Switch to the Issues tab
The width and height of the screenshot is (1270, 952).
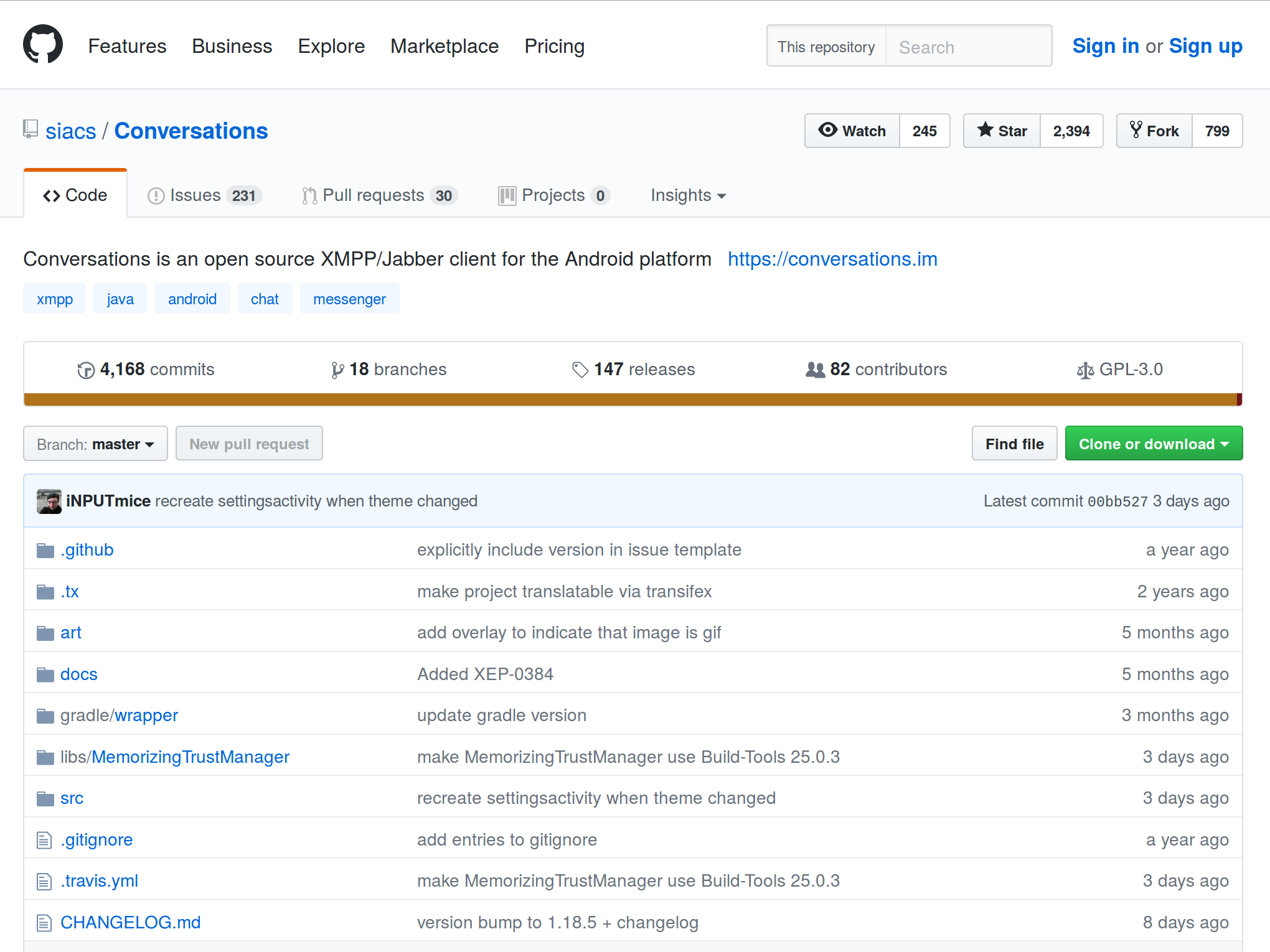click(x=205, y=195)
